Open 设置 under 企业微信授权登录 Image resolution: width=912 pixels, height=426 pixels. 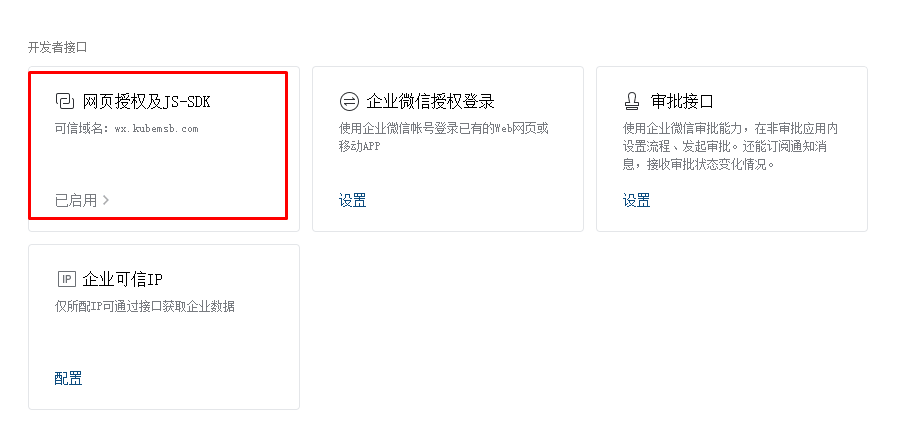point(352,201)
